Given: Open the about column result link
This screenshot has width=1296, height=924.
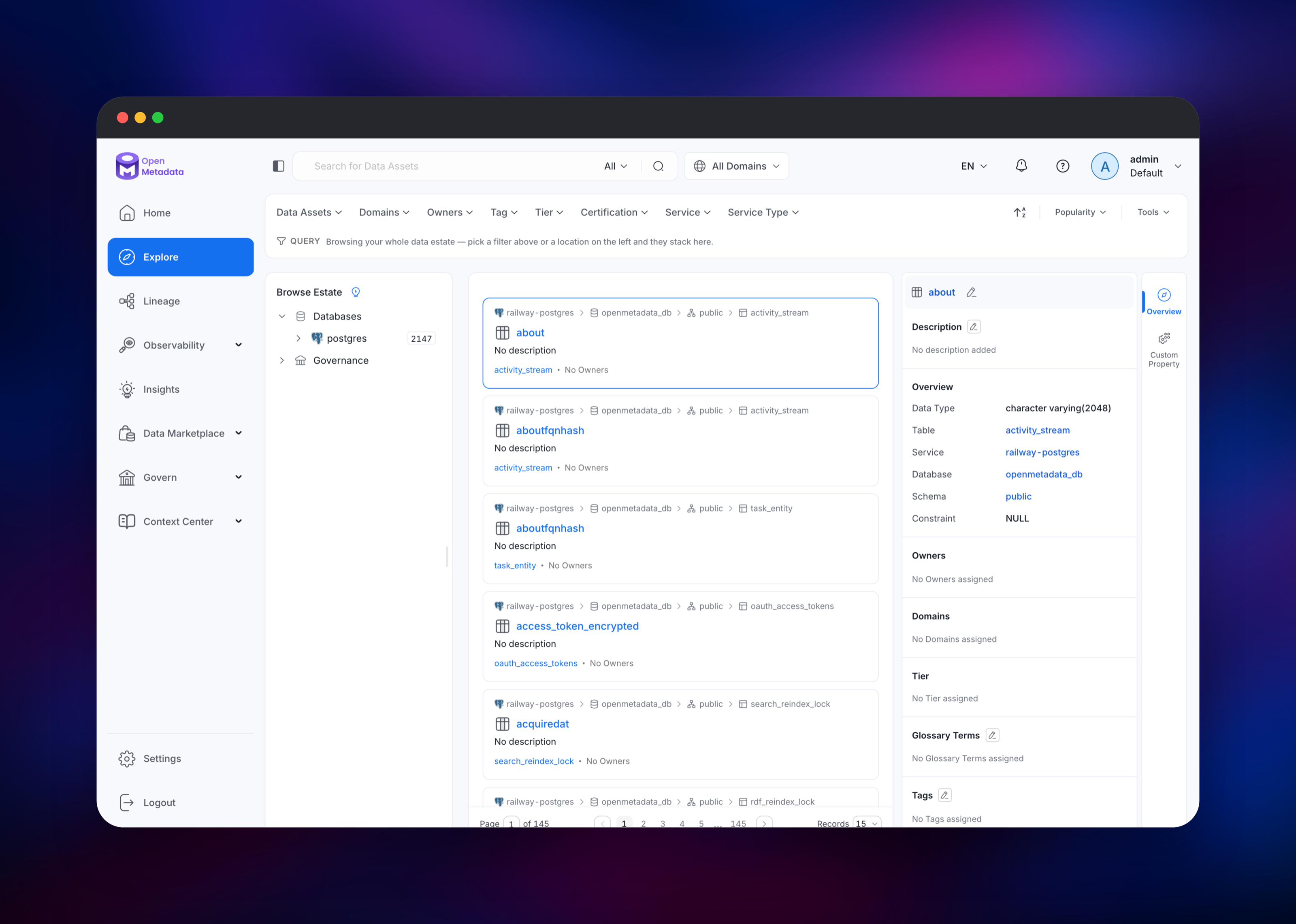Looking at the screenshot, I should [530, 333].
